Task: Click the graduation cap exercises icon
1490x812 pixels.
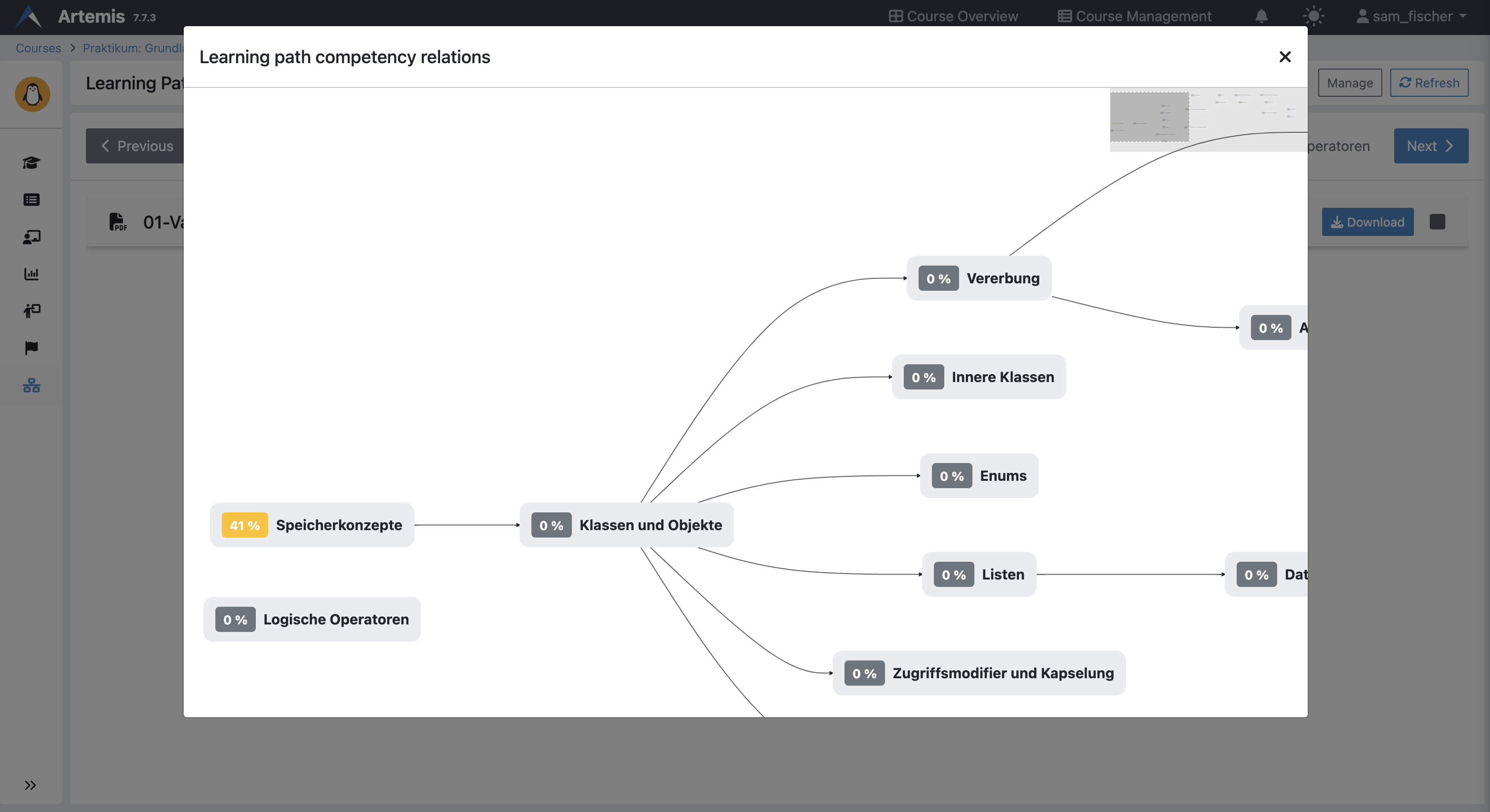Action: (32, 163)
